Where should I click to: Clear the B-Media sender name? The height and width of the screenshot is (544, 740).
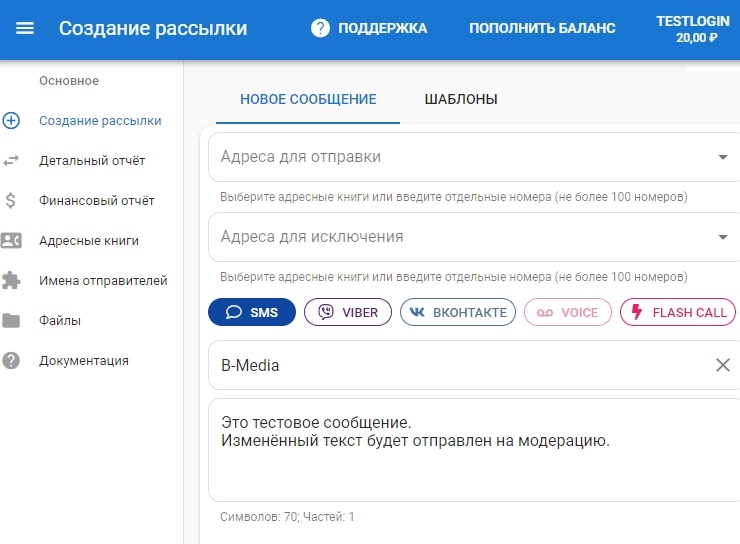click(x=723, y=365)
